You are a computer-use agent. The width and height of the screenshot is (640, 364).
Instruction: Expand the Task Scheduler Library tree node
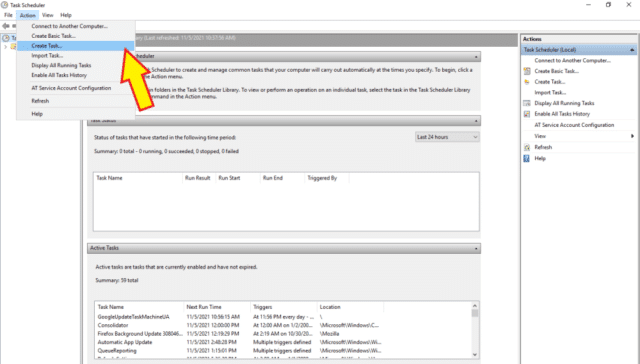(x=5, y=47)
